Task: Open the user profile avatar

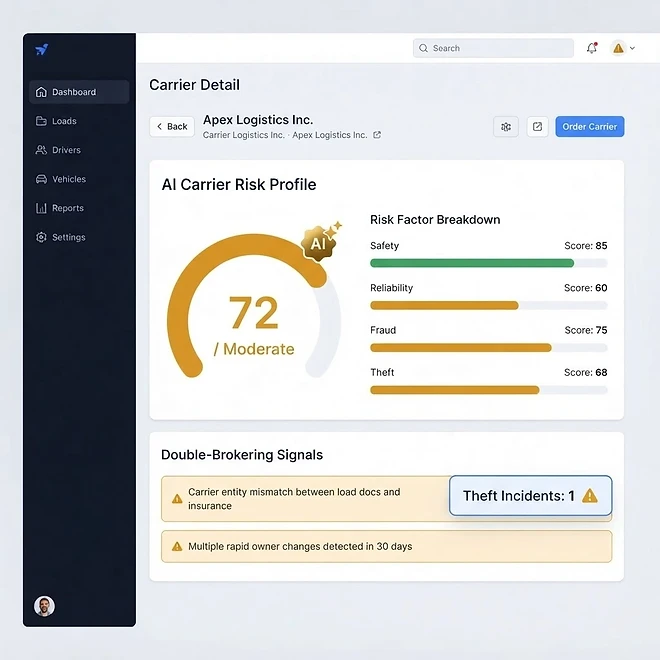Action: 44,606
